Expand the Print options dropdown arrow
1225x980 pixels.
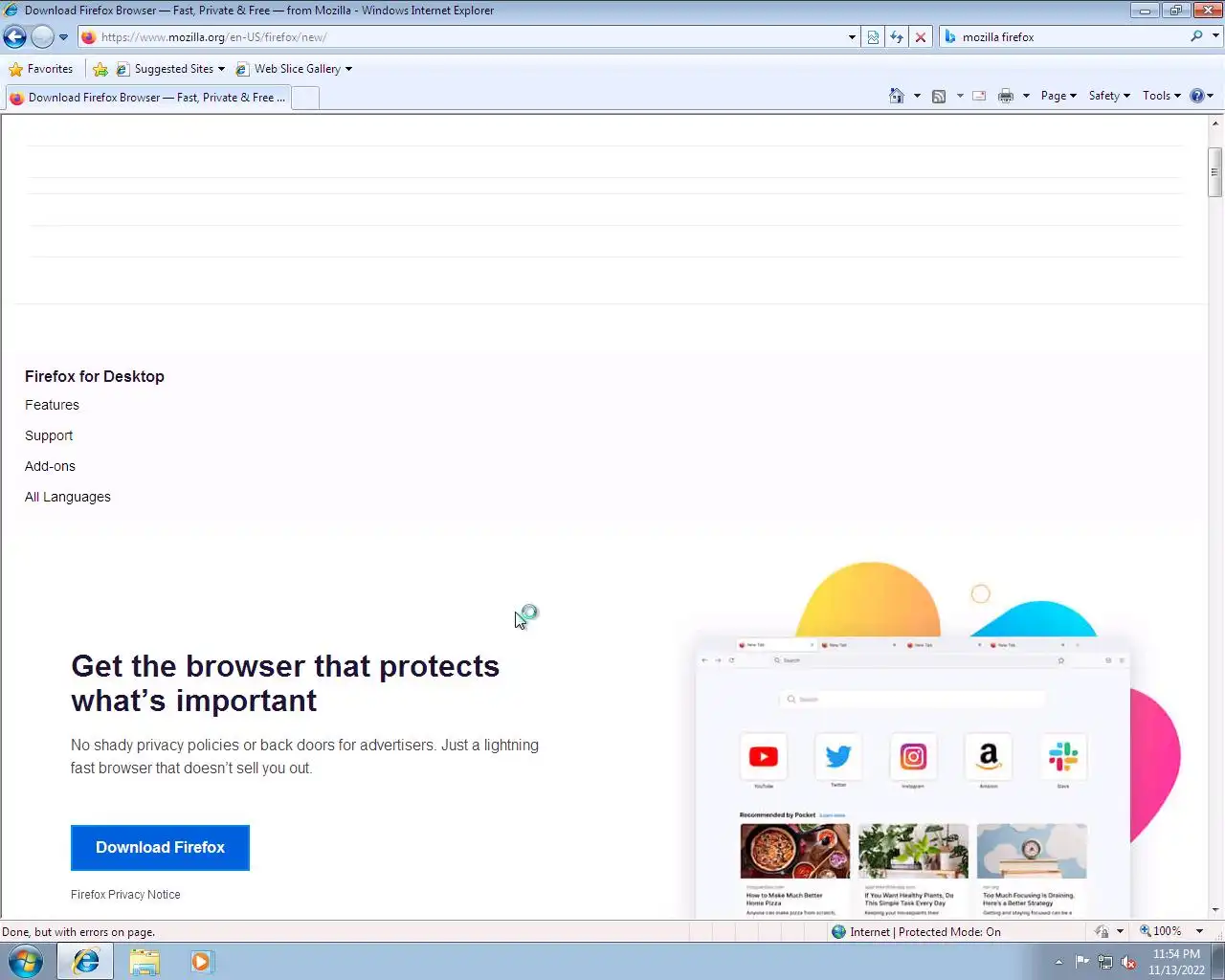1026,96
